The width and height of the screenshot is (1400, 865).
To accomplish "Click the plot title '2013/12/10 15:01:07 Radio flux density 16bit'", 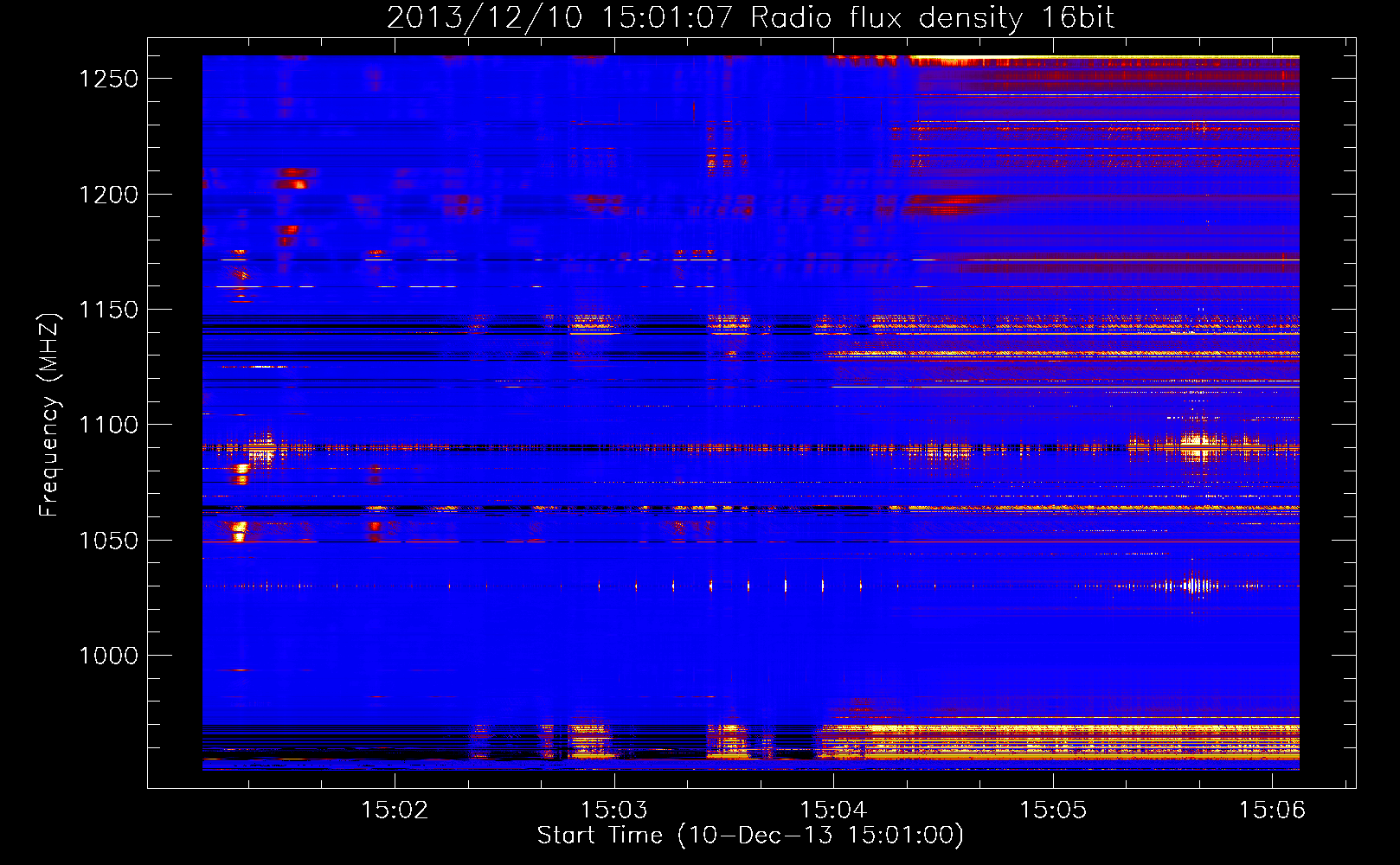I will click(x=750, y=17).
